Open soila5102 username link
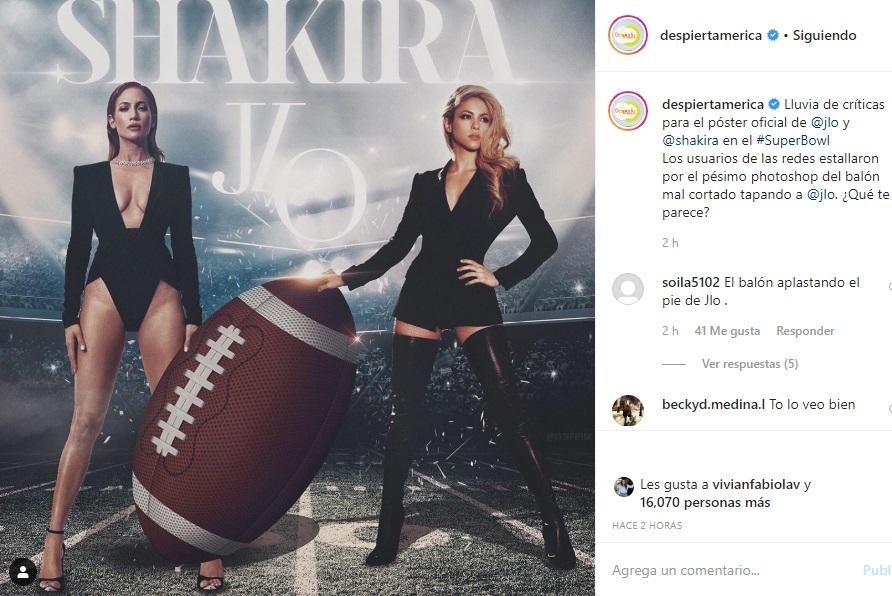 (x=691, y=282)
